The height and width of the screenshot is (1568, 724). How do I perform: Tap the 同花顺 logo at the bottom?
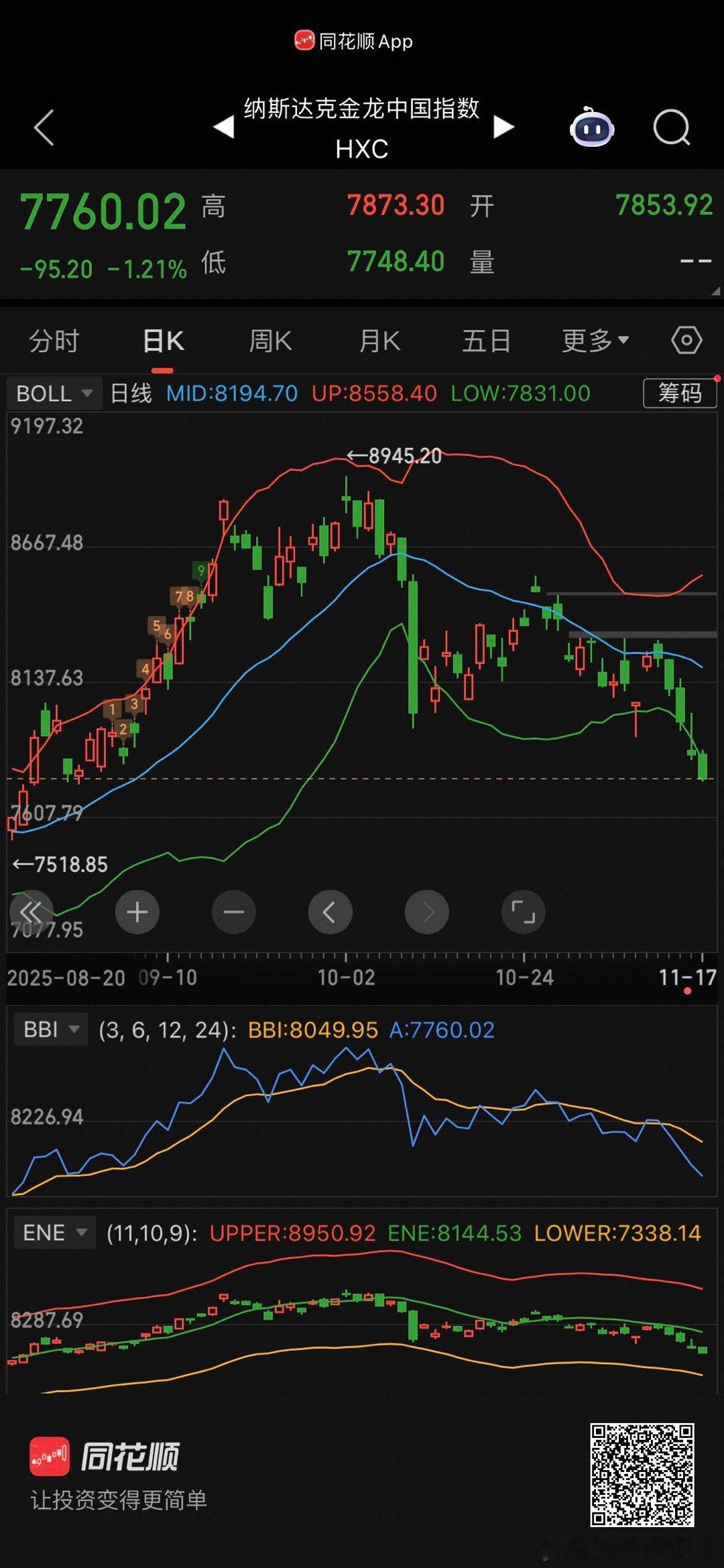[x=105, y=1457]
